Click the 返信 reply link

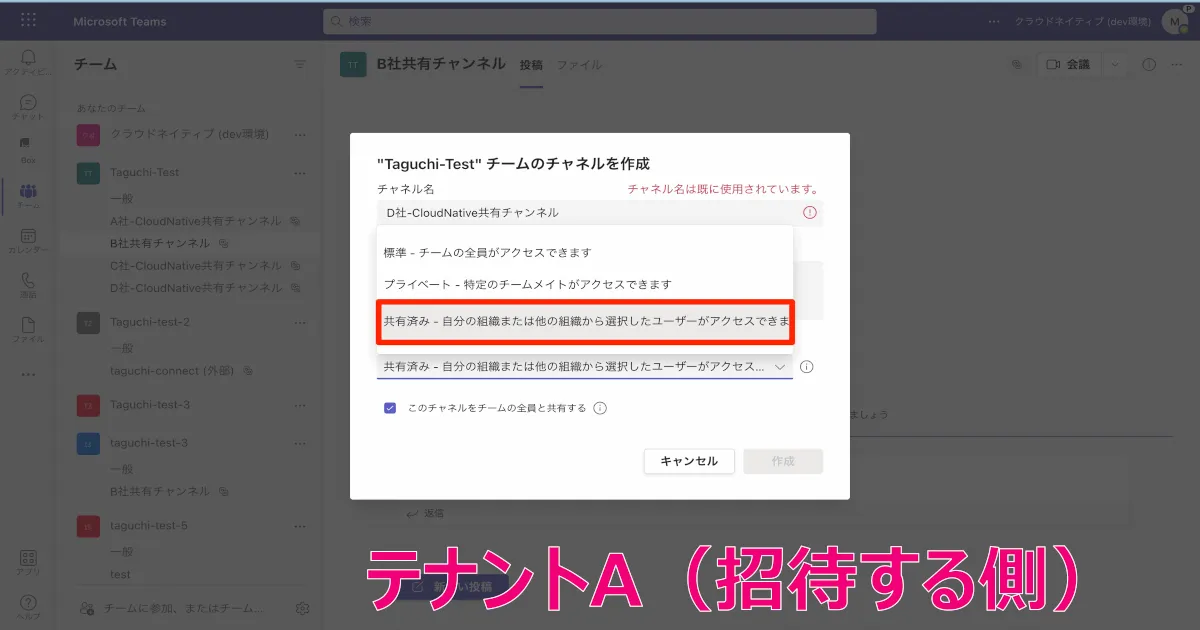[x=425, y=513]
